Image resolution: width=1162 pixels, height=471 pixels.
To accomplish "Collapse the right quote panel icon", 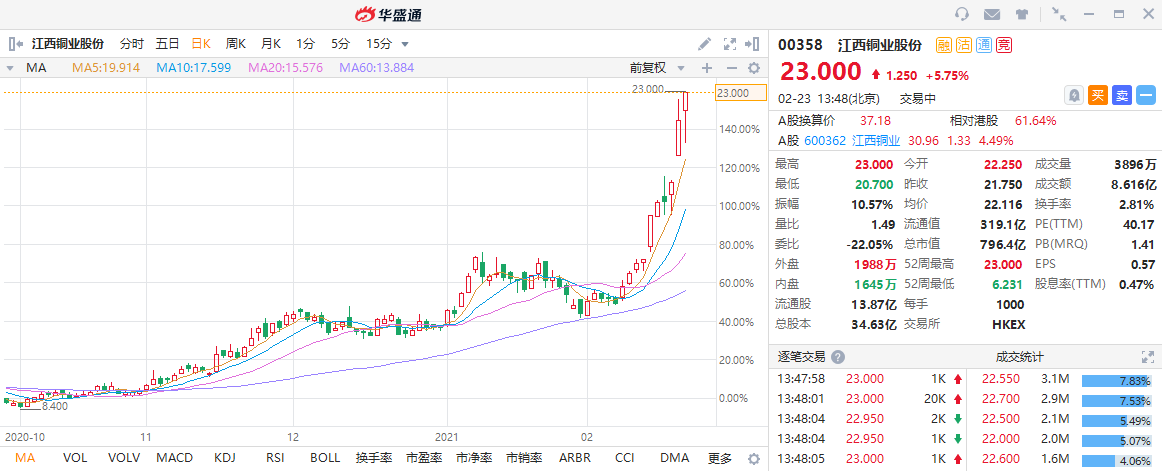I will click(x=752, y=44).
